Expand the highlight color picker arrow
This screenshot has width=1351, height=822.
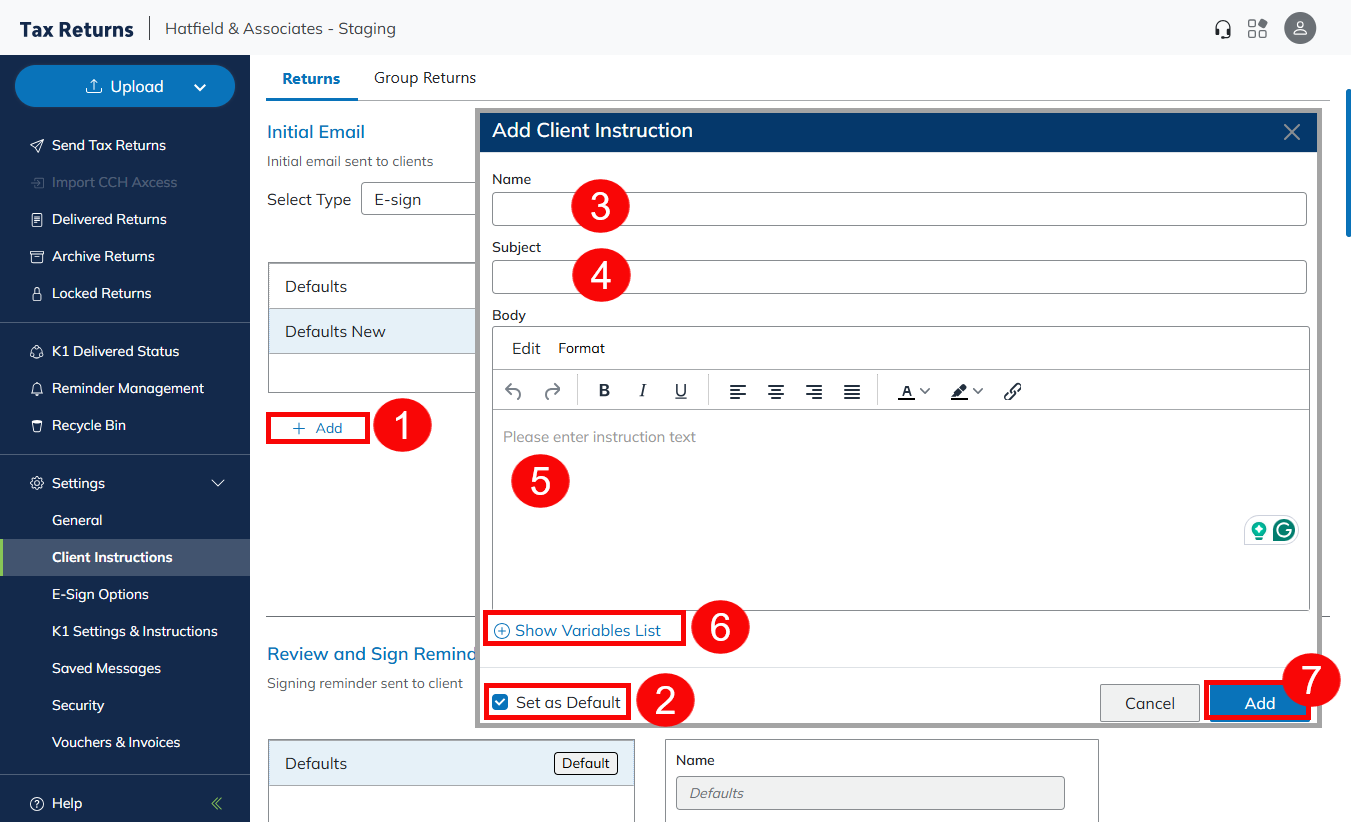pyautogui.click(x=978, y=391)
